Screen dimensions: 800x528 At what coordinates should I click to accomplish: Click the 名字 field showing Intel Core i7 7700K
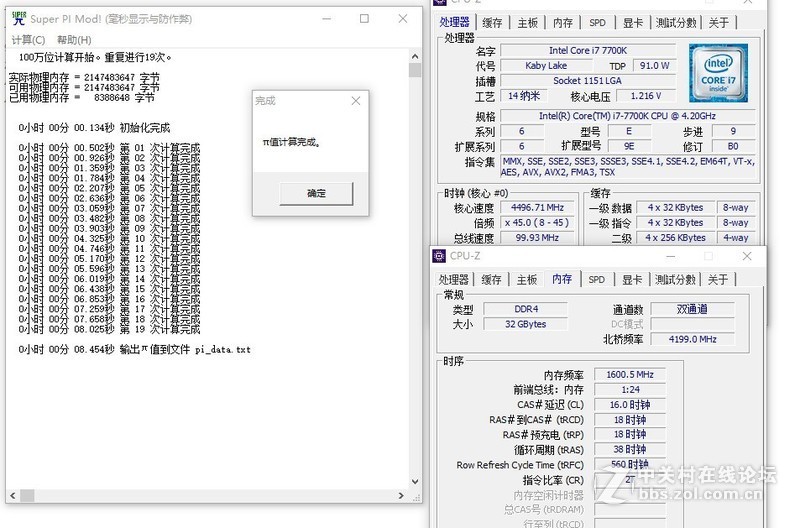coord(573,51)
